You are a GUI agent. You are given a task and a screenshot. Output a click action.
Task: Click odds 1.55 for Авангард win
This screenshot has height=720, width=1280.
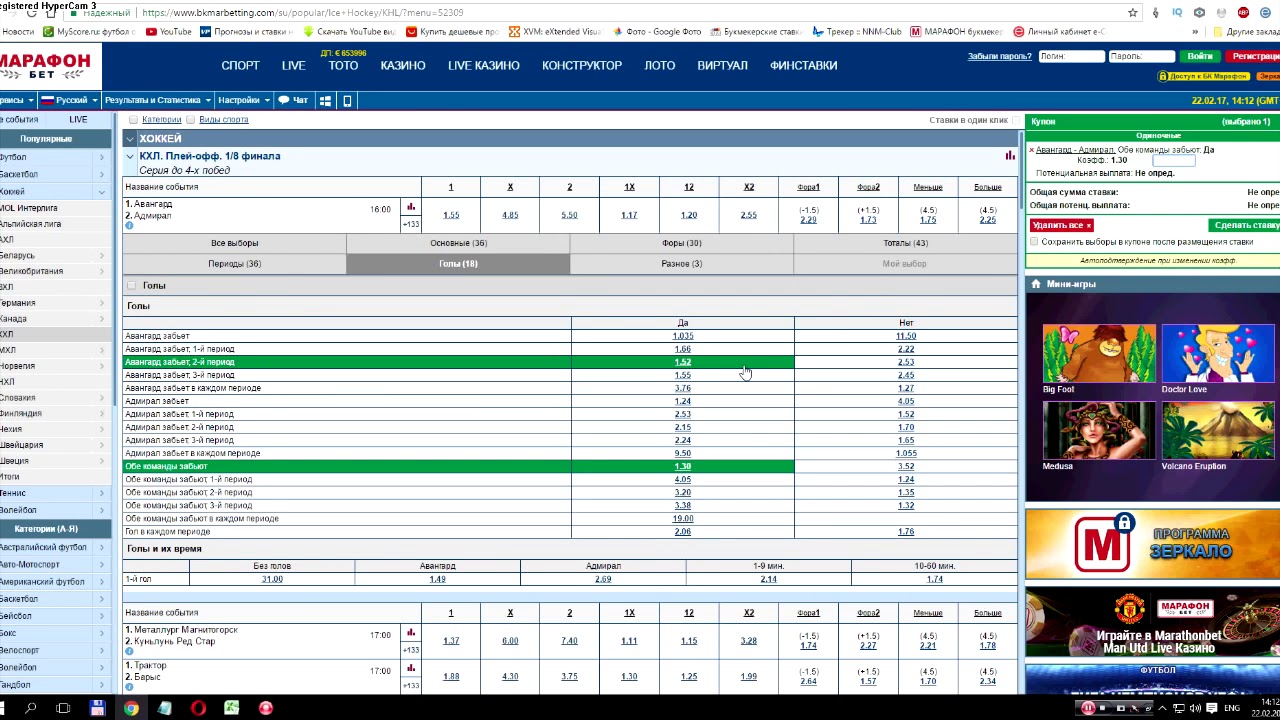click(x=451, y=215)
